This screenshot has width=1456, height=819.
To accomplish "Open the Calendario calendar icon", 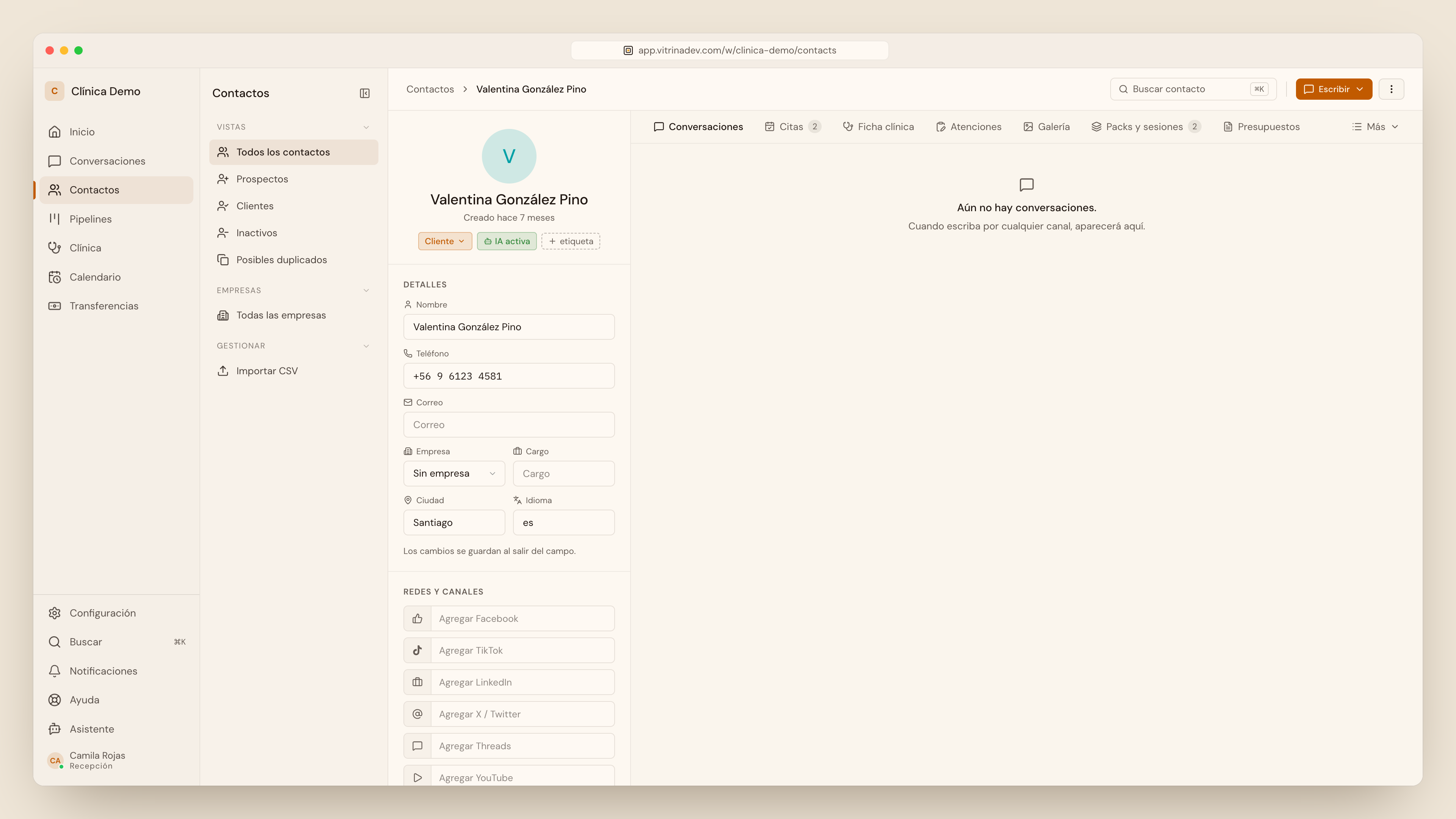I will [54, 277].
